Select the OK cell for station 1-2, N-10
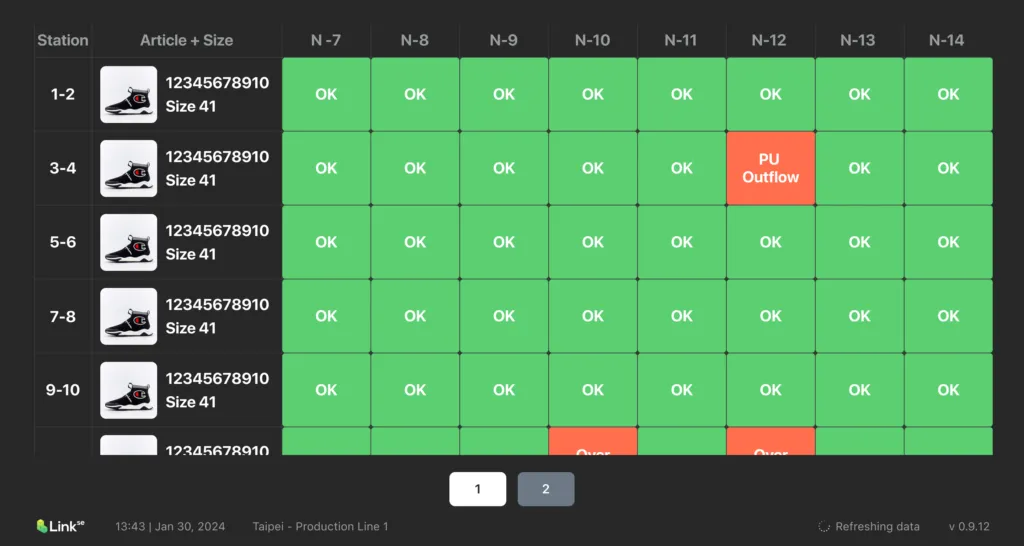 click(593, 94)
